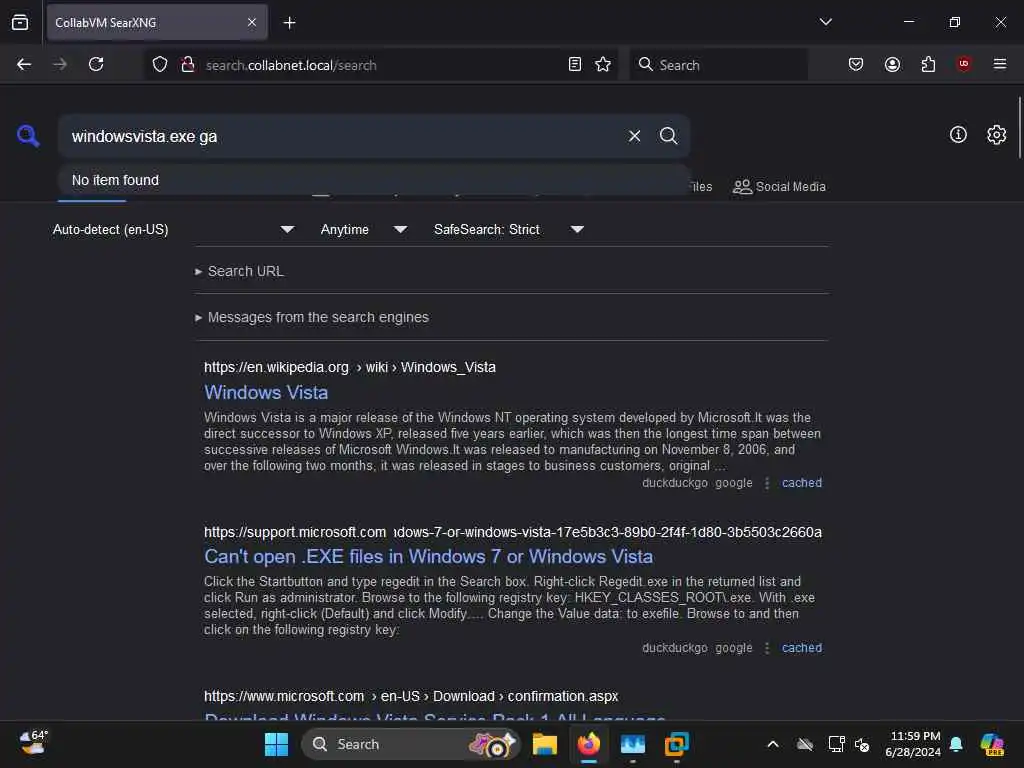Click support.microsoft.com result URL
This screenshot has height=768, width=1024.
[x=513, y=532]
